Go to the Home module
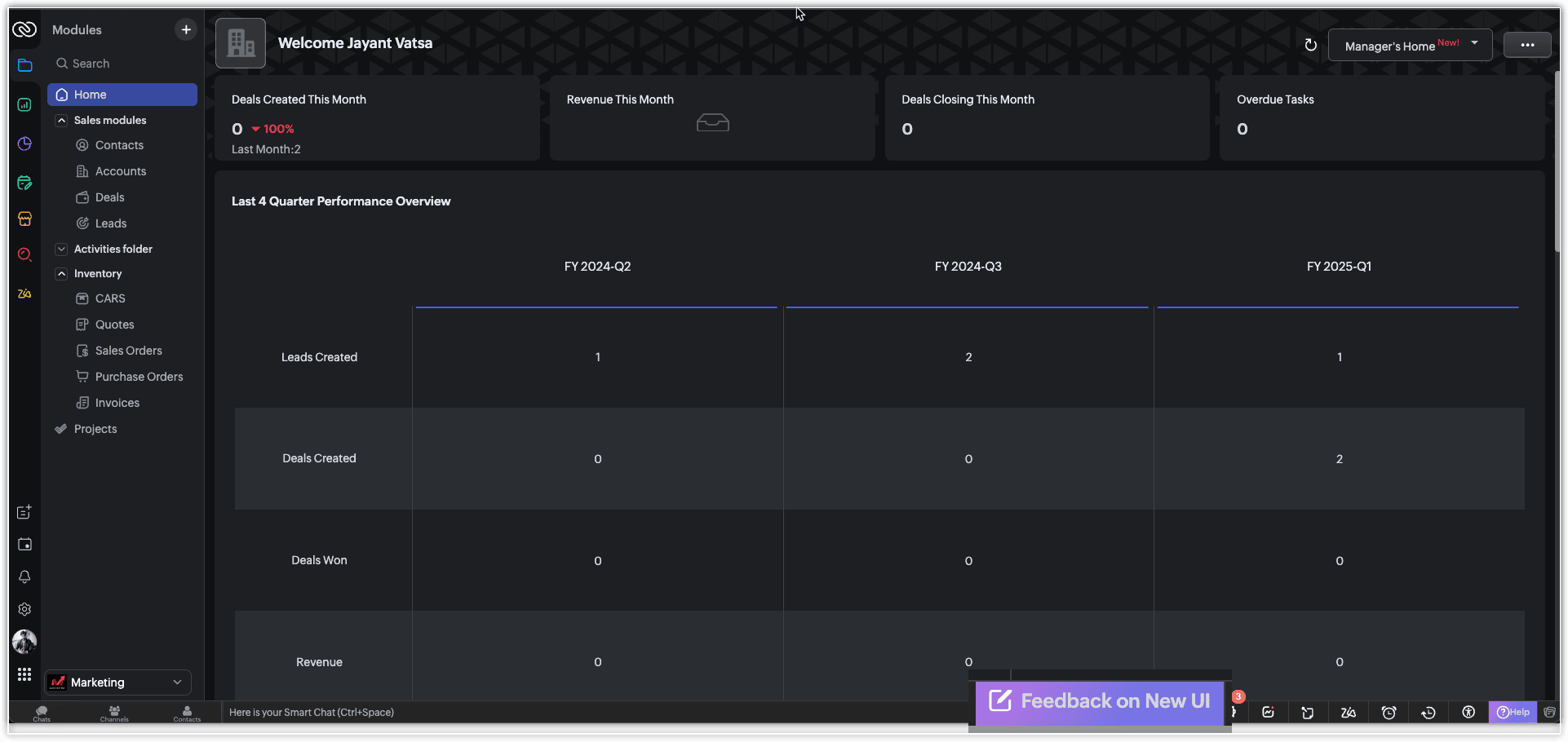Screen dimensions: 1568x742 pyautogui.click(x=122, y=95)
